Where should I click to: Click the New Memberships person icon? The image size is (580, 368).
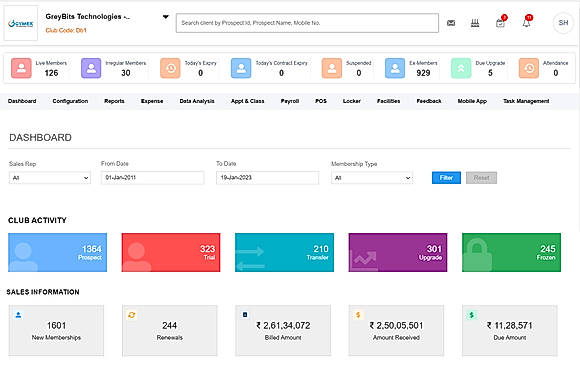(18, 315)
